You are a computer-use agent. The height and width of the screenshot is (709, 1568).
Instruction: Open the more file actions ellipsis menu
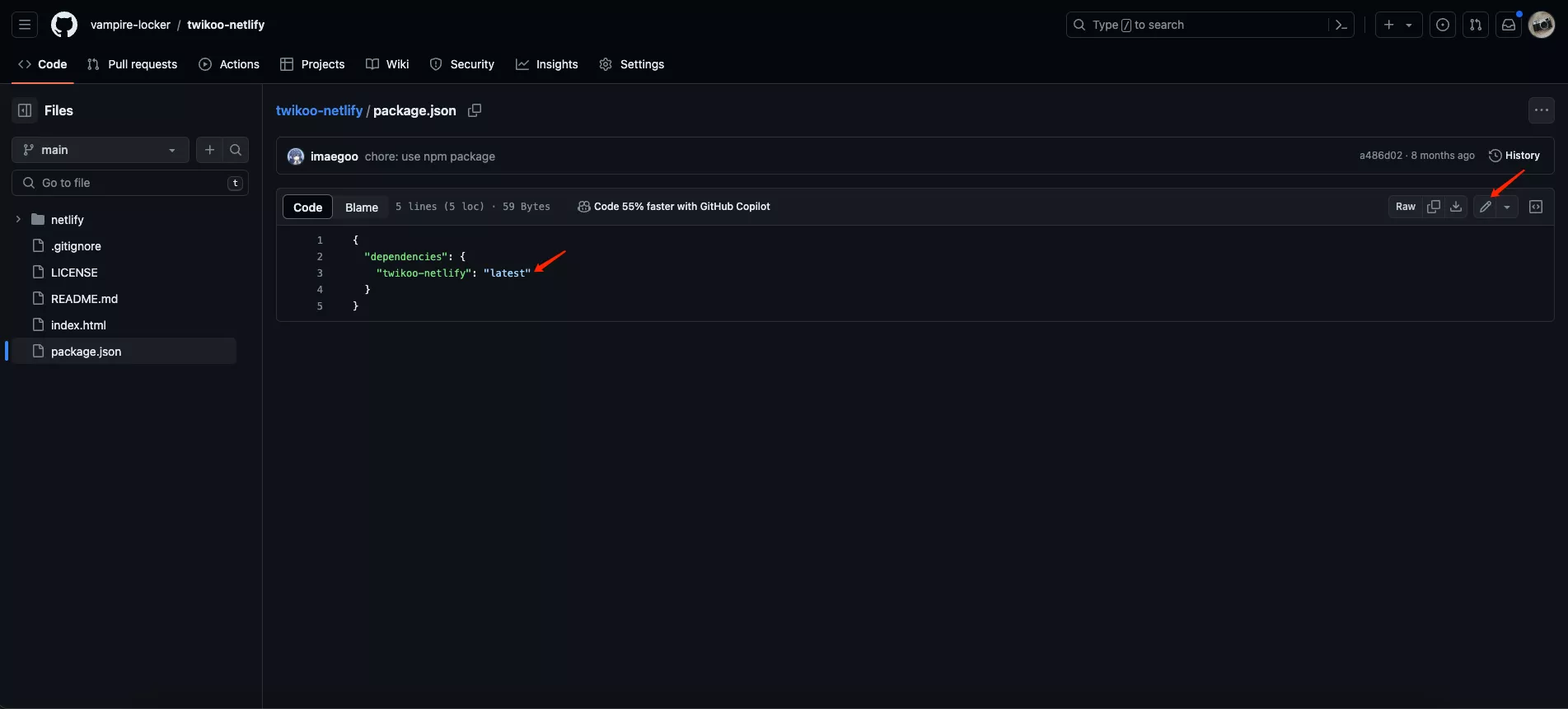pyautogui.click(x=1542, y=110)
